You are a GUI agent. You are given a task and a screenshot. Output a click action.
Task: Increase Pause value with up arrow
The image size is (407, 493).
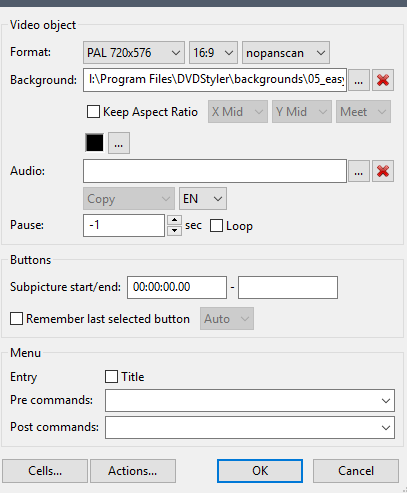point(174,220)
